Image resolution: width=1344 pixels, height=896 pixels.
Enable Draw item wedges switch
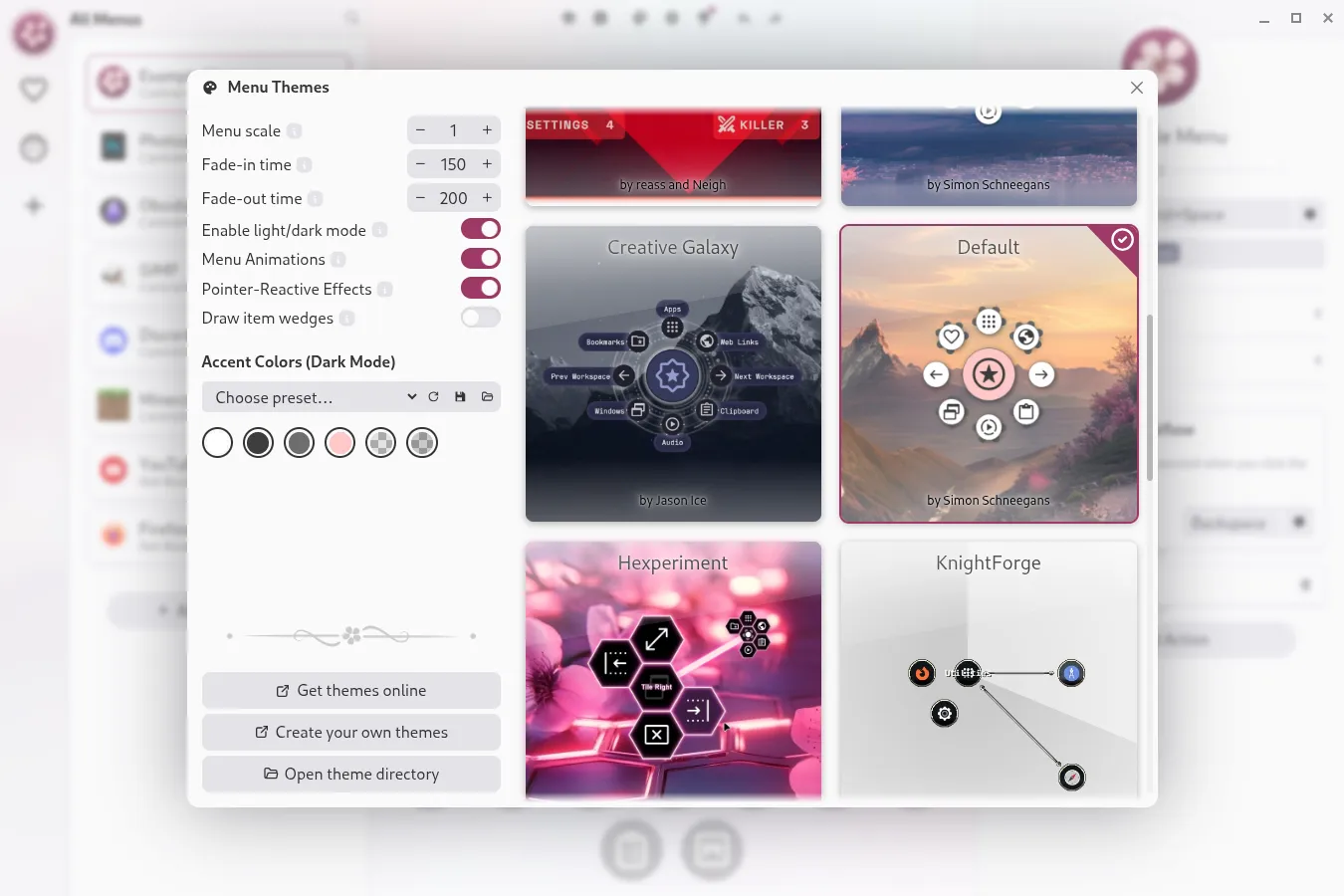[x=481, y=318]
